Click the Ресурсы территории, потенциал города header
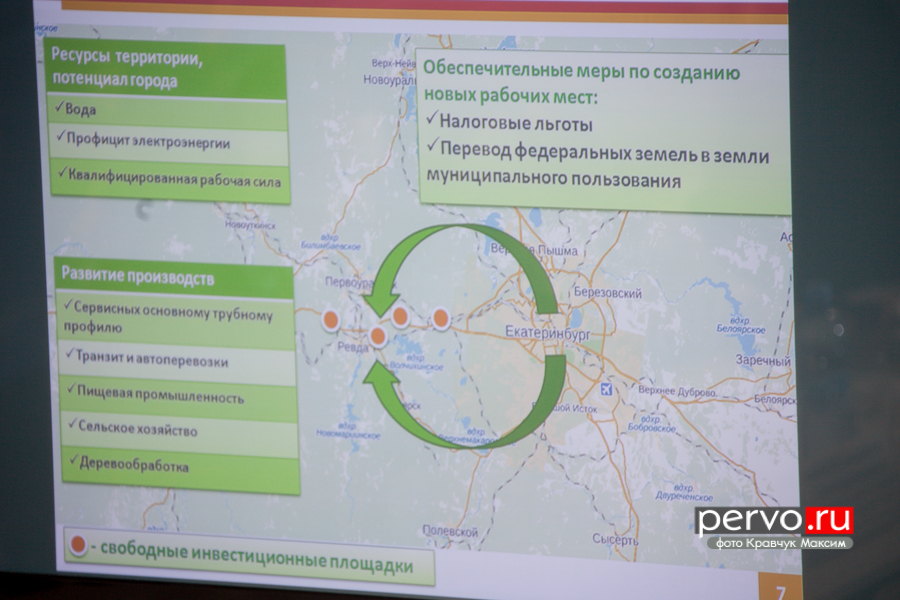Viewport: 900px width, 600px height. point(125,68)
